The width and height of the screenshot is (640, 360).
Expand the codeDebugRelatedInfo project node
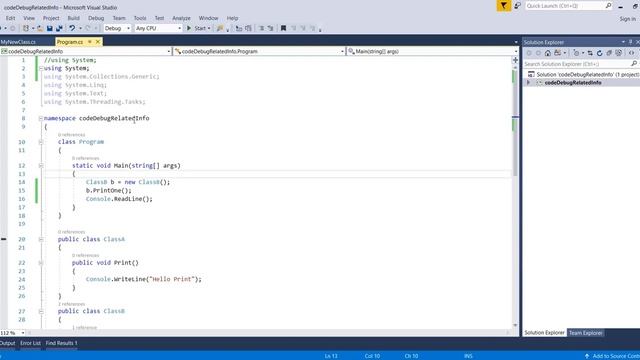(x=529, y=82)
